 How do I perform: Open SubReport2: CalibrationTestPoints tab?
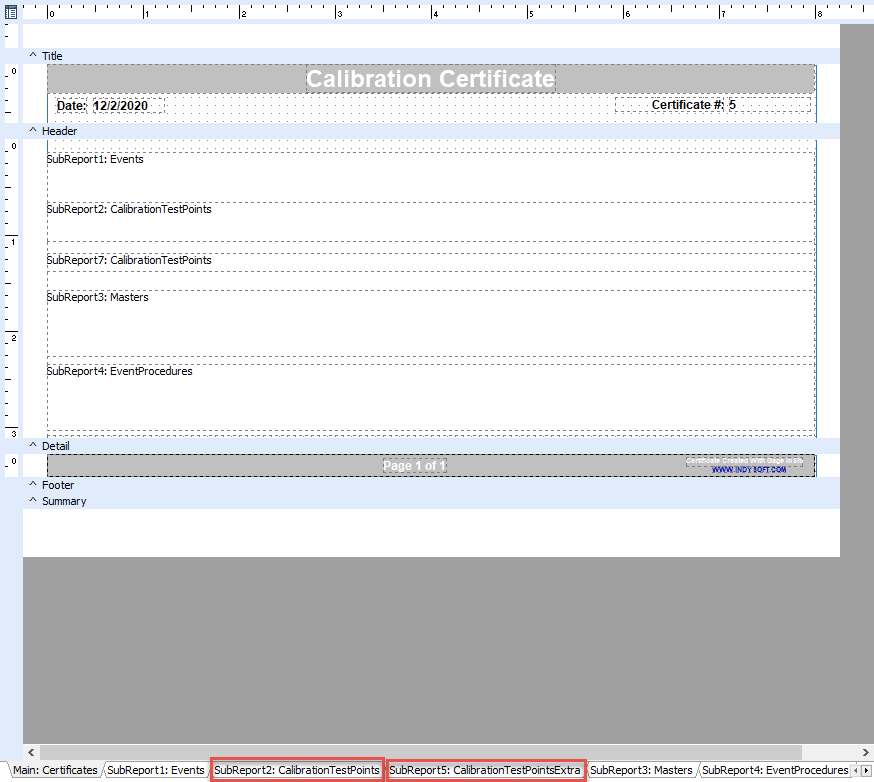coord(297,770)
